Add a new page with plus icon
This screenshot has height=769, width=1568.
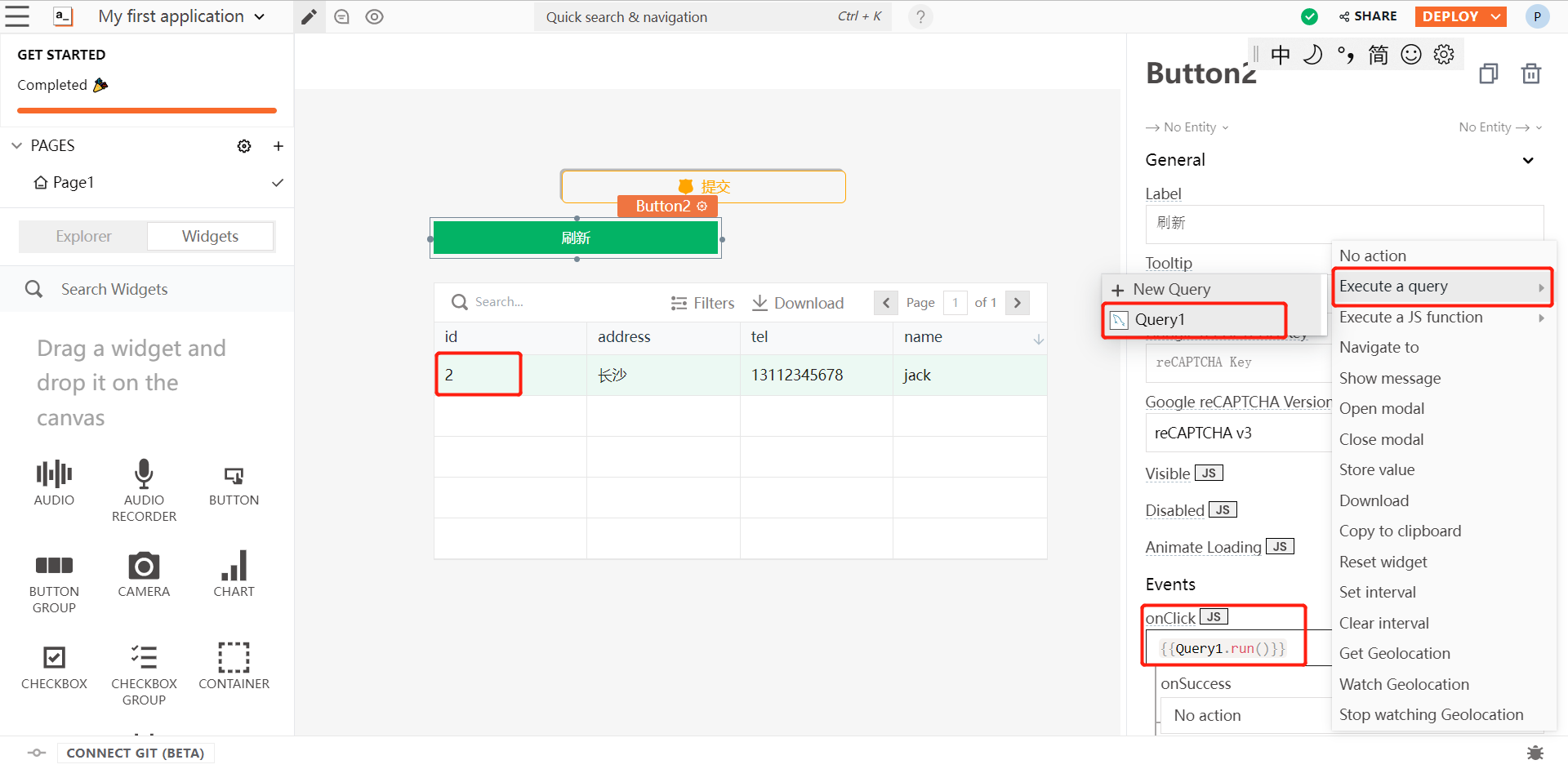278,146
